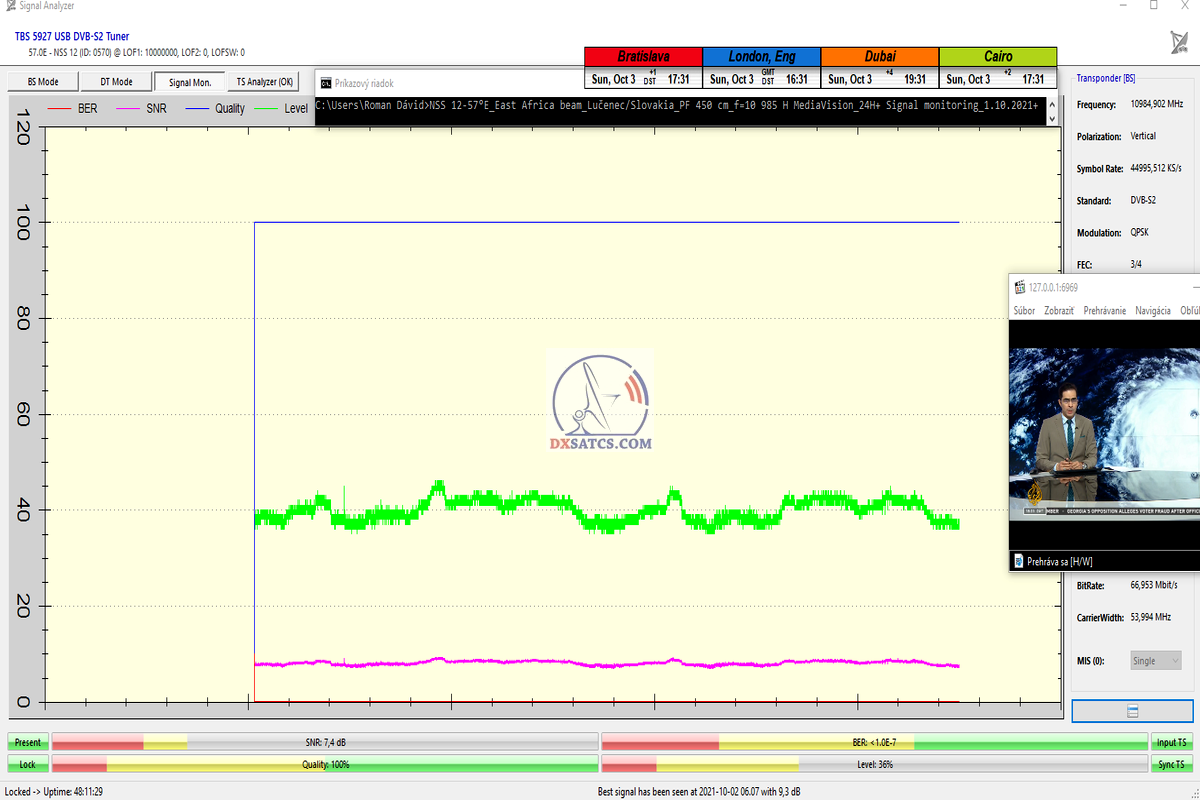The image size is (1200, 800).
Task: Click the Signal Analyzer title bar icon
Action: [x=9, y=6]
